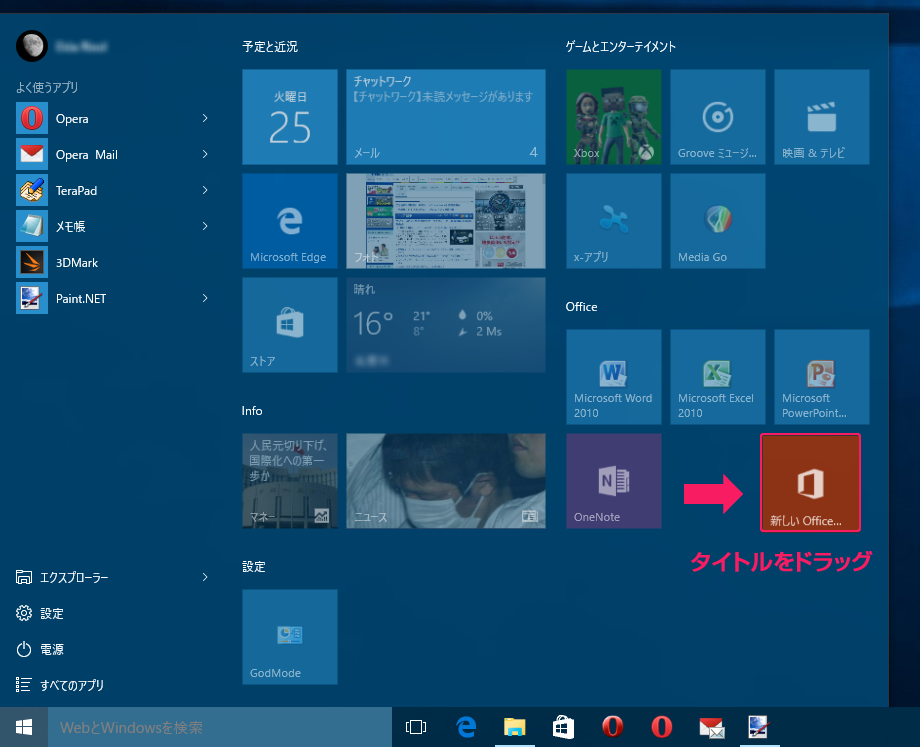Open the Xbox tile

(x=614, y=117)
